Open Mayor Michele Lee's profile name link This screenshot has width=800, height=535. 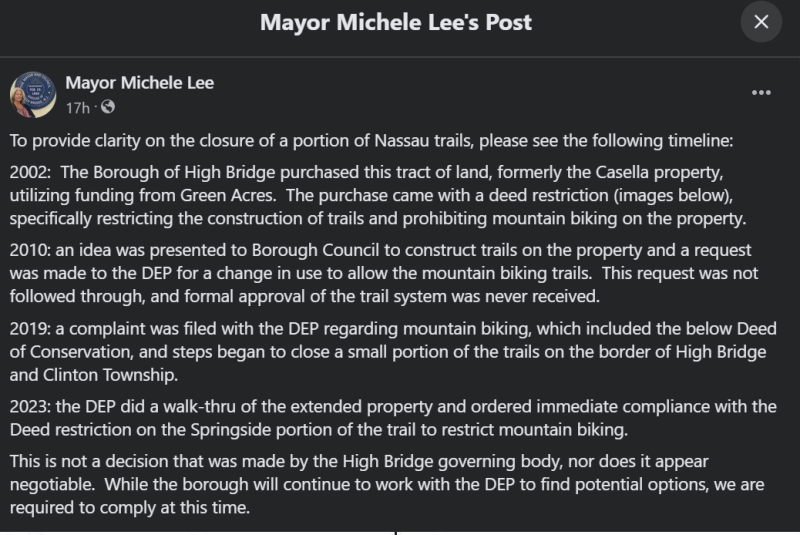pos(139,83)
